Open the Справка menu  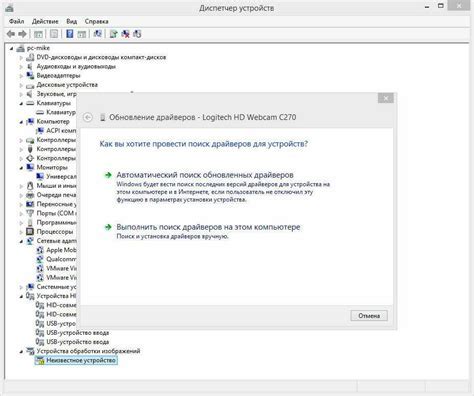coord(96,21)
